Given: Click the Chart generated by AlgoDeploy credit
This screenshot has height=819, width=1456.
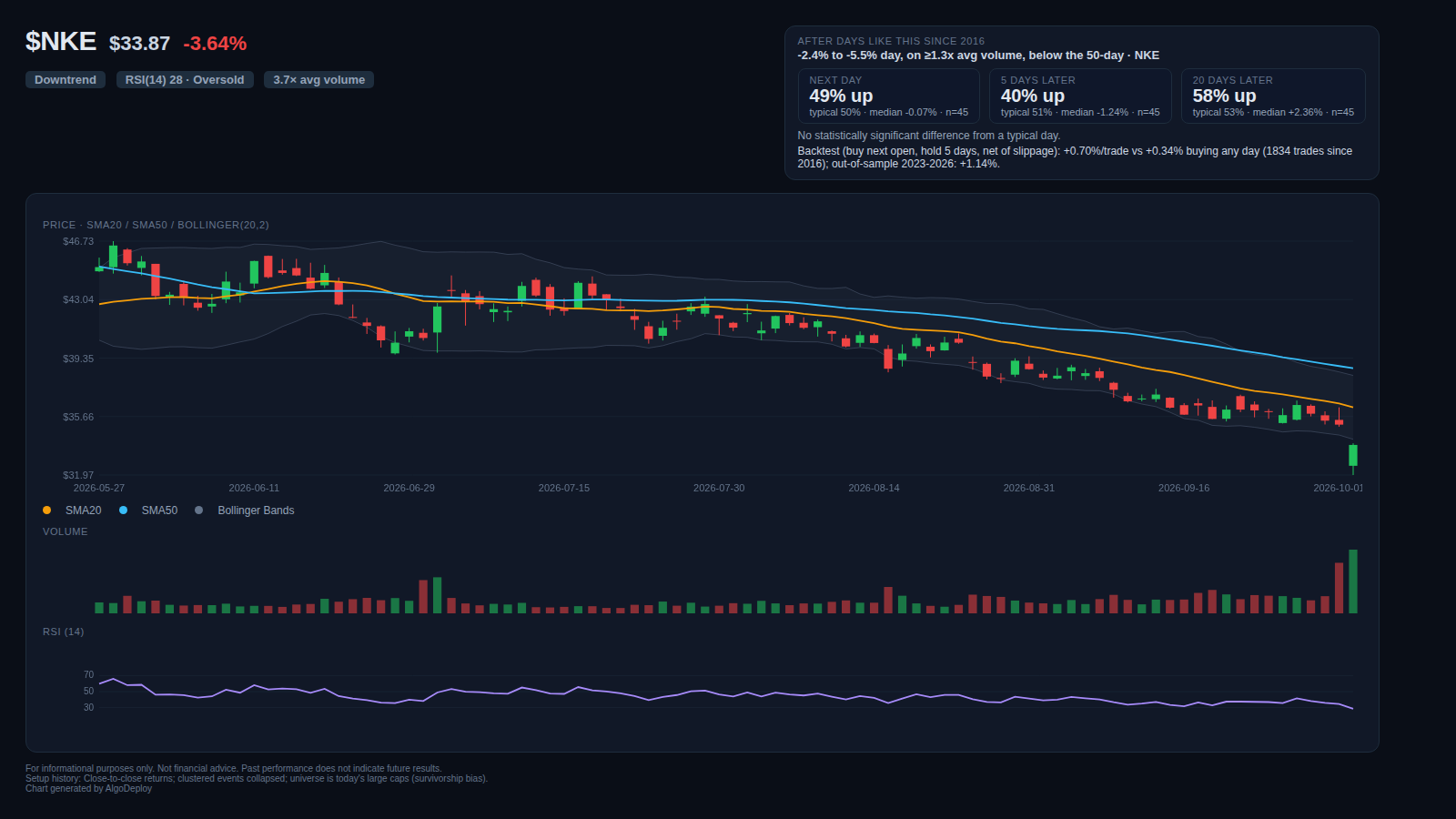Looking at the screenshot, I should tap(88, 789).
